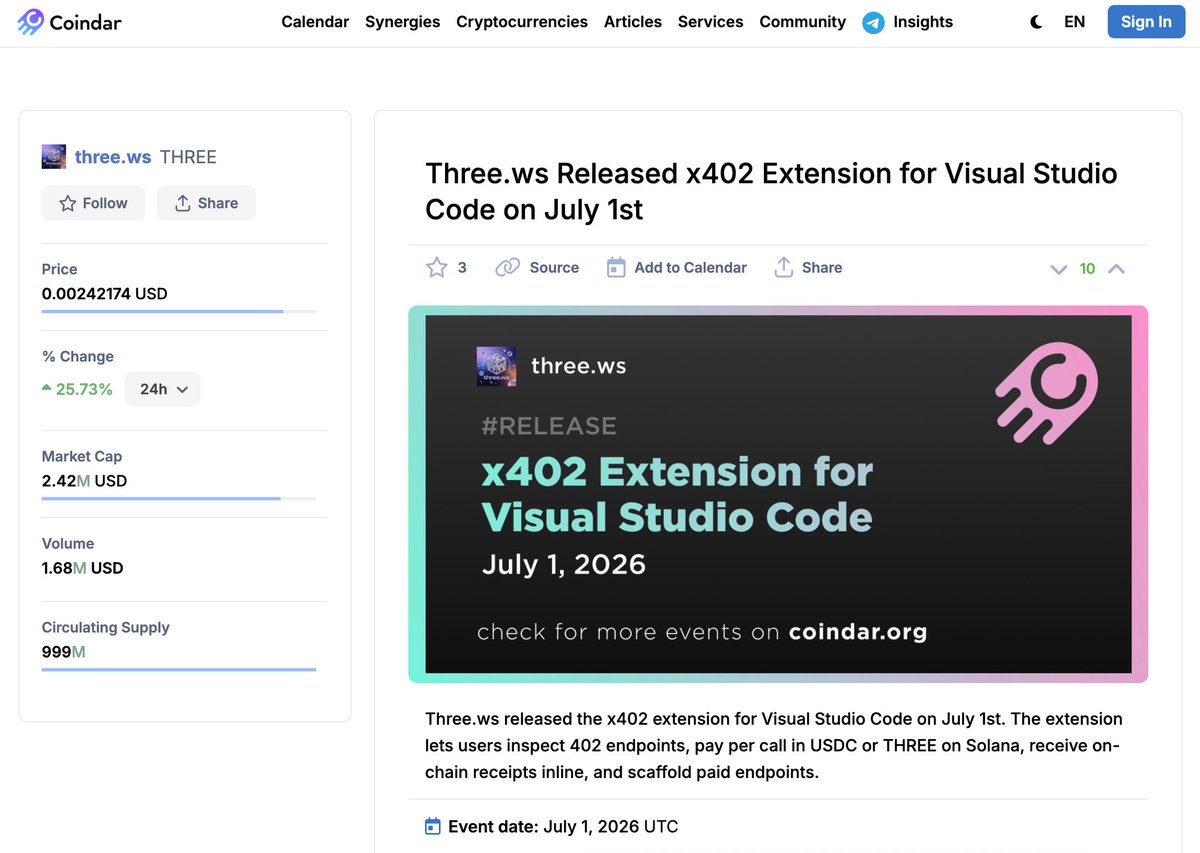1200x853 pixels.
Task: Click the vote count 10
Action: pos(1088,268)
